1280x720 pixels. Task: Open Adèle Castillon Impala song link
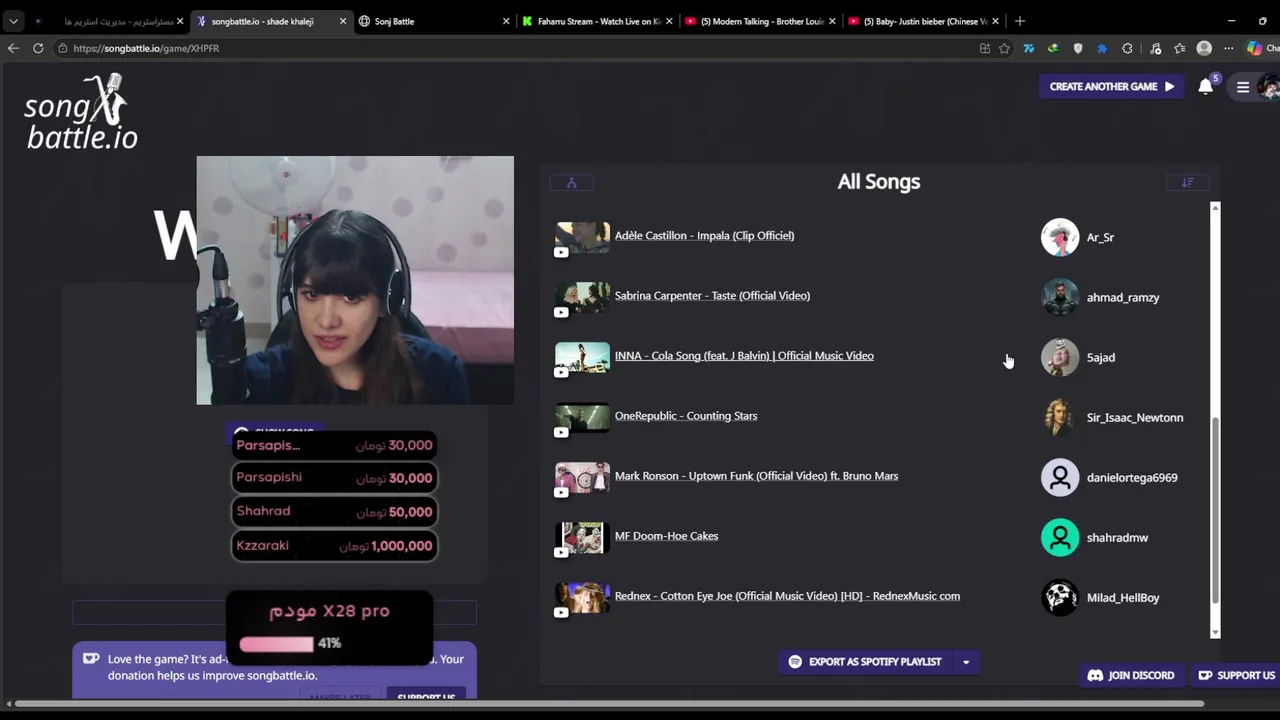(x=704, y=236)
